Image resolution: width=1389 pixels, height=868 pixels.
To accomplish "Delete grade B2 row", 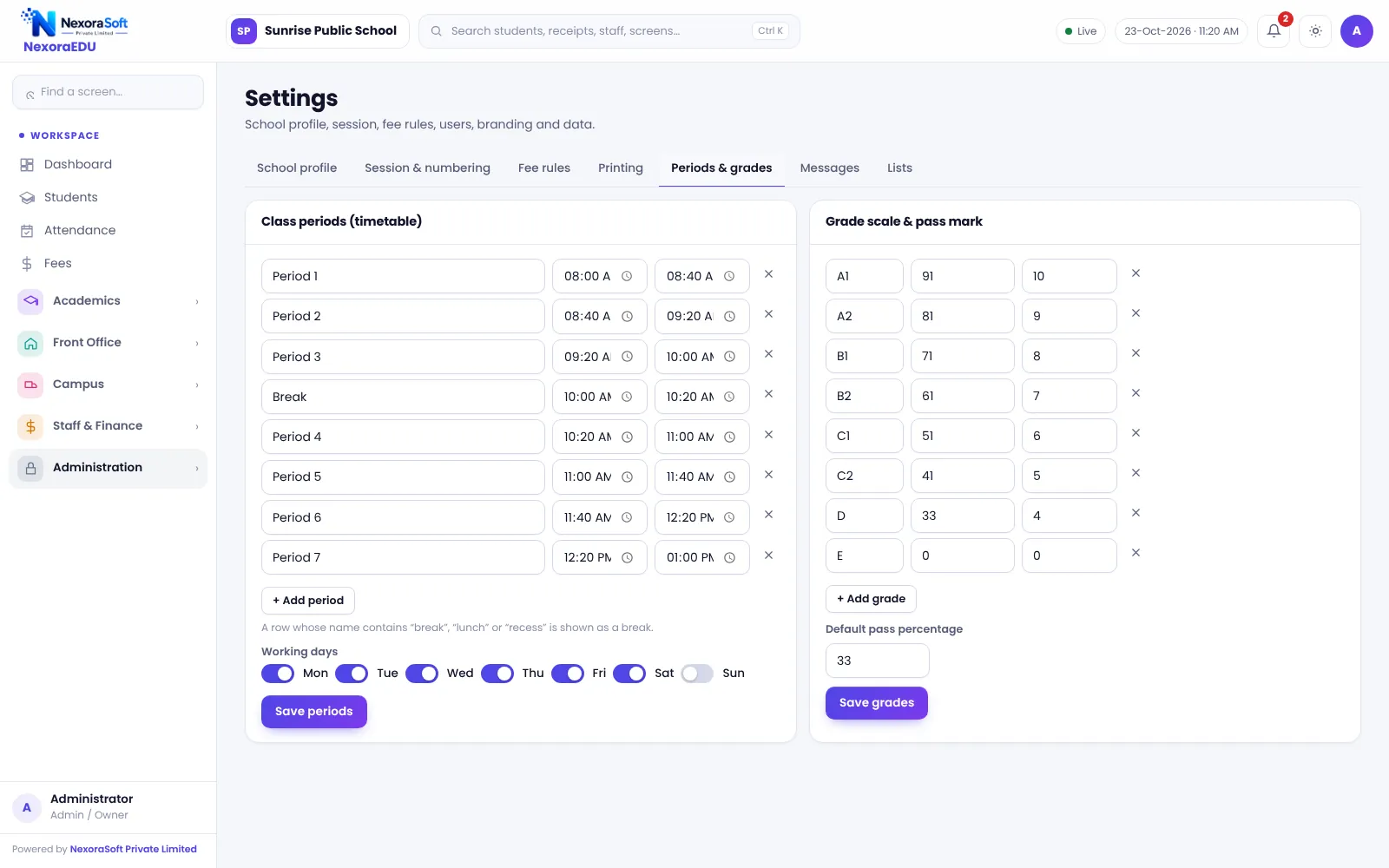I will click(x=1136, y=393).
